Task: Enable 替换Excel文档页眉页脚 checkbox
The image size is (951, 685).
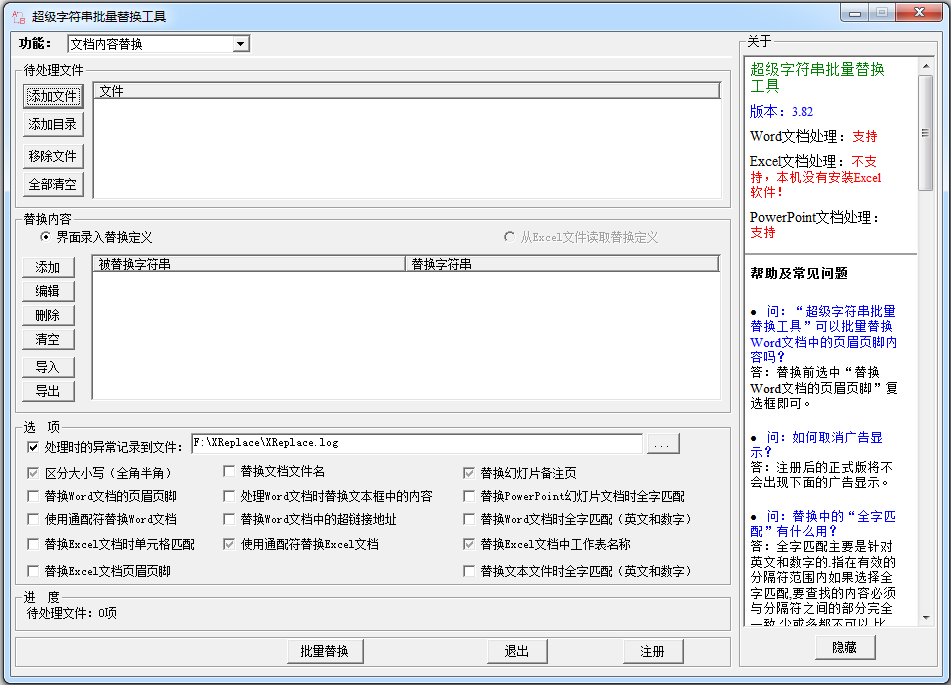Action: pos(33,570)
